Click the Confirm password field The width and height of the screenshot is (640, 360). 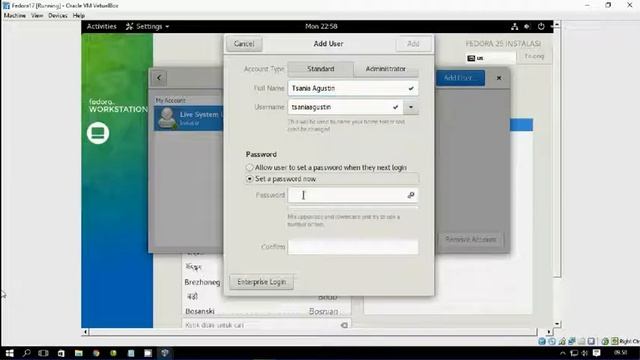click(x=353, y=247)
